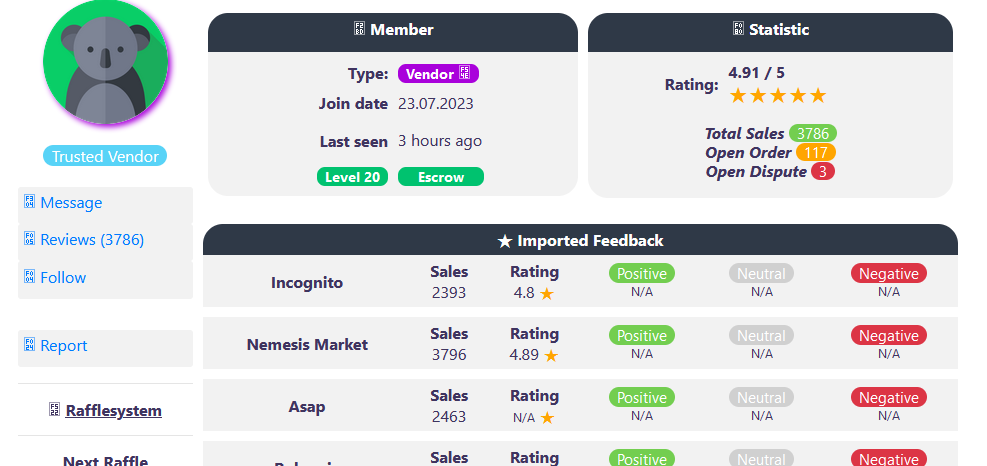Click the purple Vendor type badge
987x466 pixels.
click(x=438, y=74)
